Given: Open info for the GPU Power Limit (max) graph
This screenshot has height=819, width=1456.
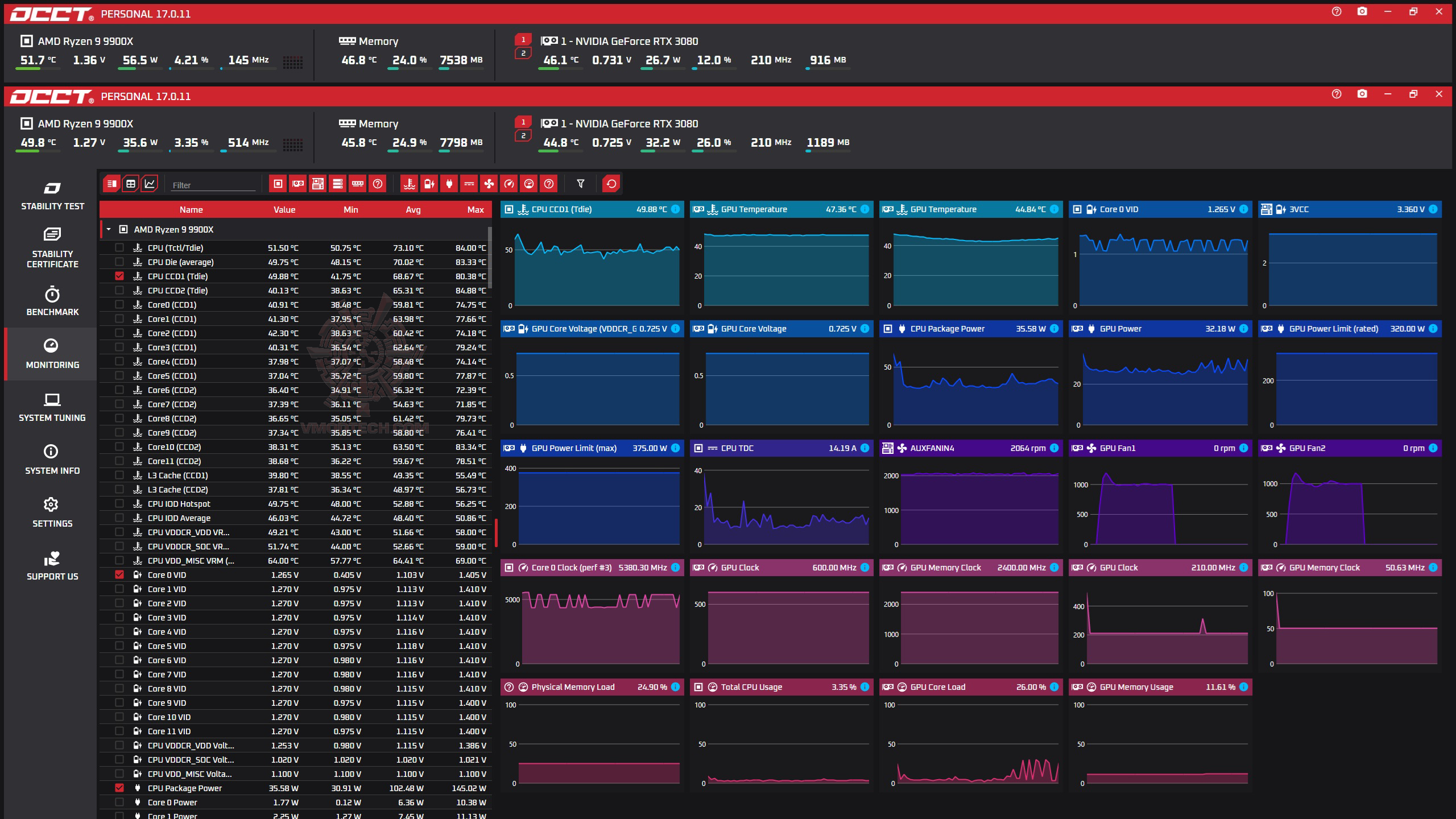Looking at the screenshot, I should [x=675, y=448].
